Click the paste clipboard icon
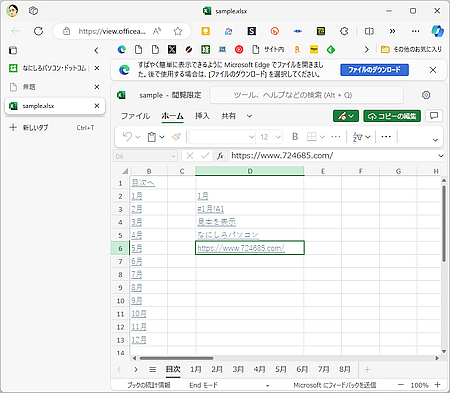450x393 pixels. coord(152,137)
